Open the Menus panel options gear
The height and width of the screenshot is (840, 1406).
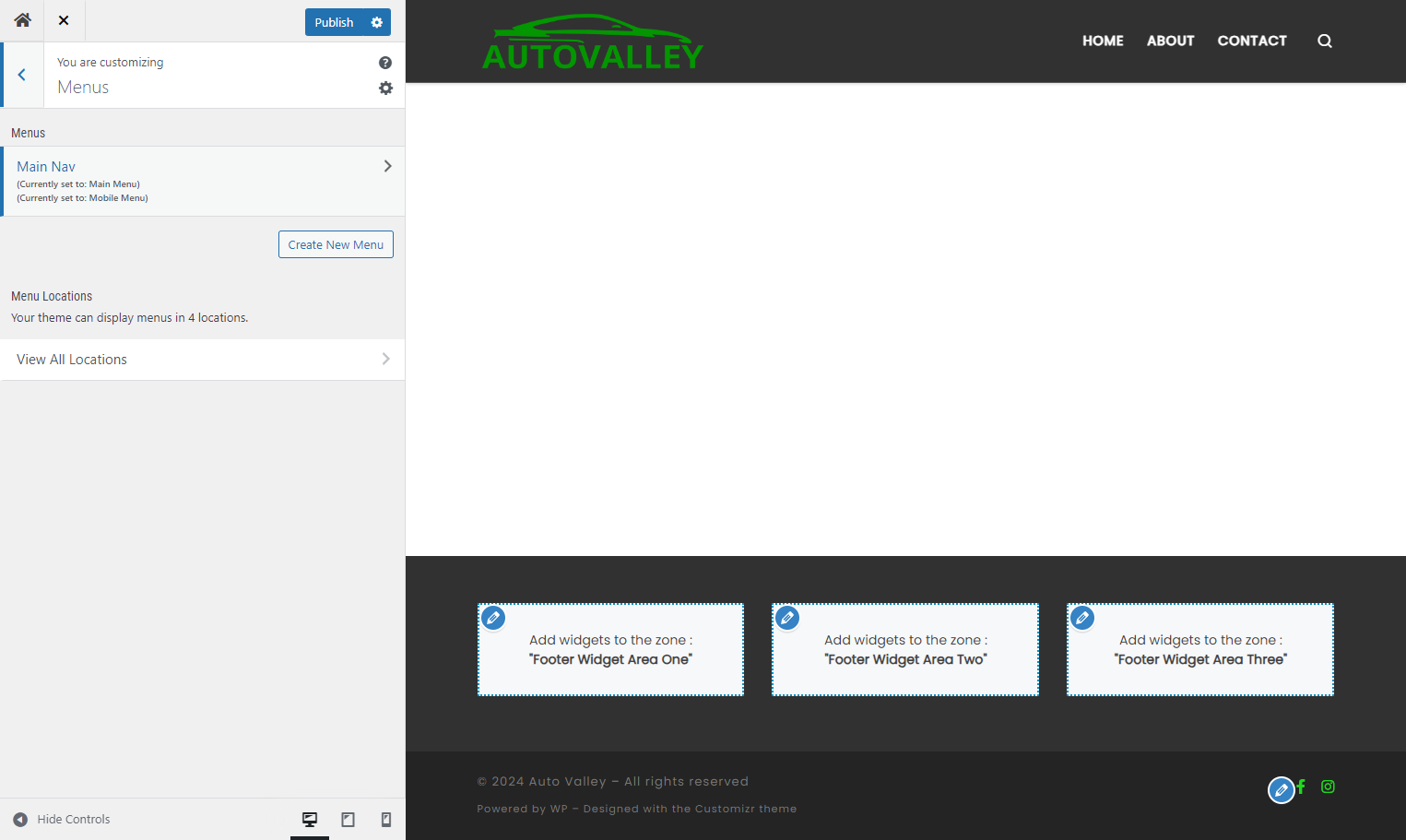click(385, 88)
